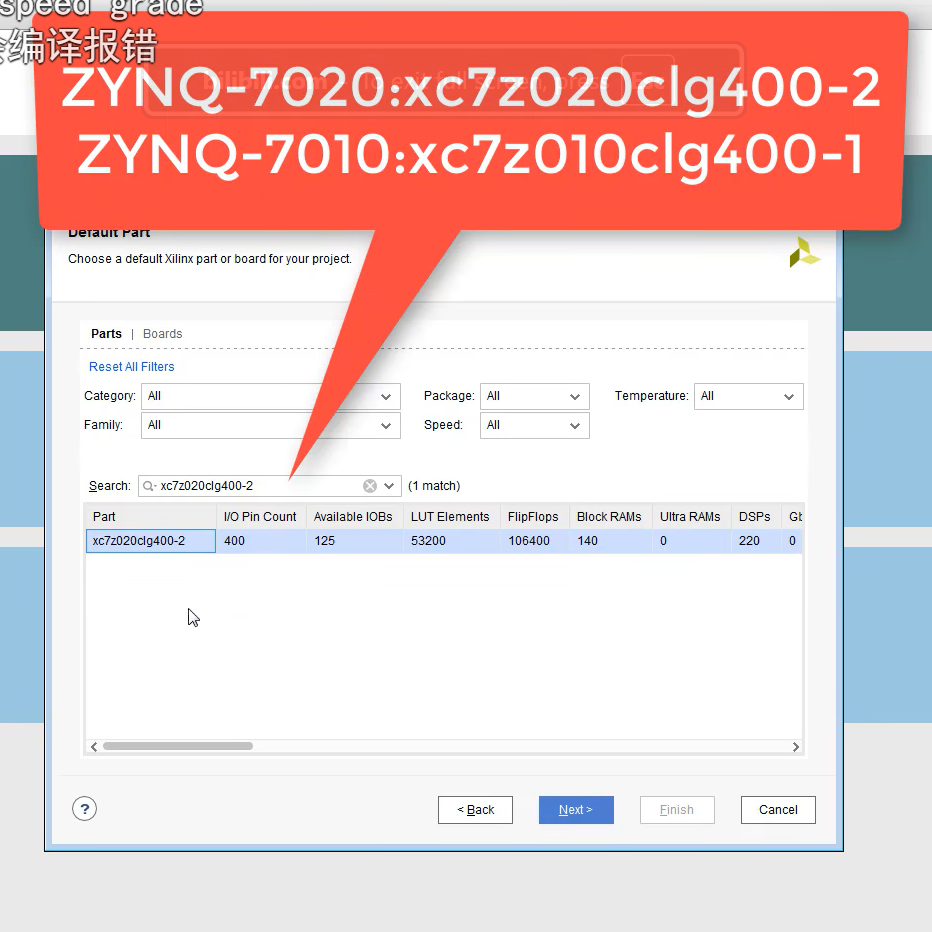The width and height of the screenshot is (932, 932).
Task: Click LUT value 53200 cell
Action: tap(451, 541)
